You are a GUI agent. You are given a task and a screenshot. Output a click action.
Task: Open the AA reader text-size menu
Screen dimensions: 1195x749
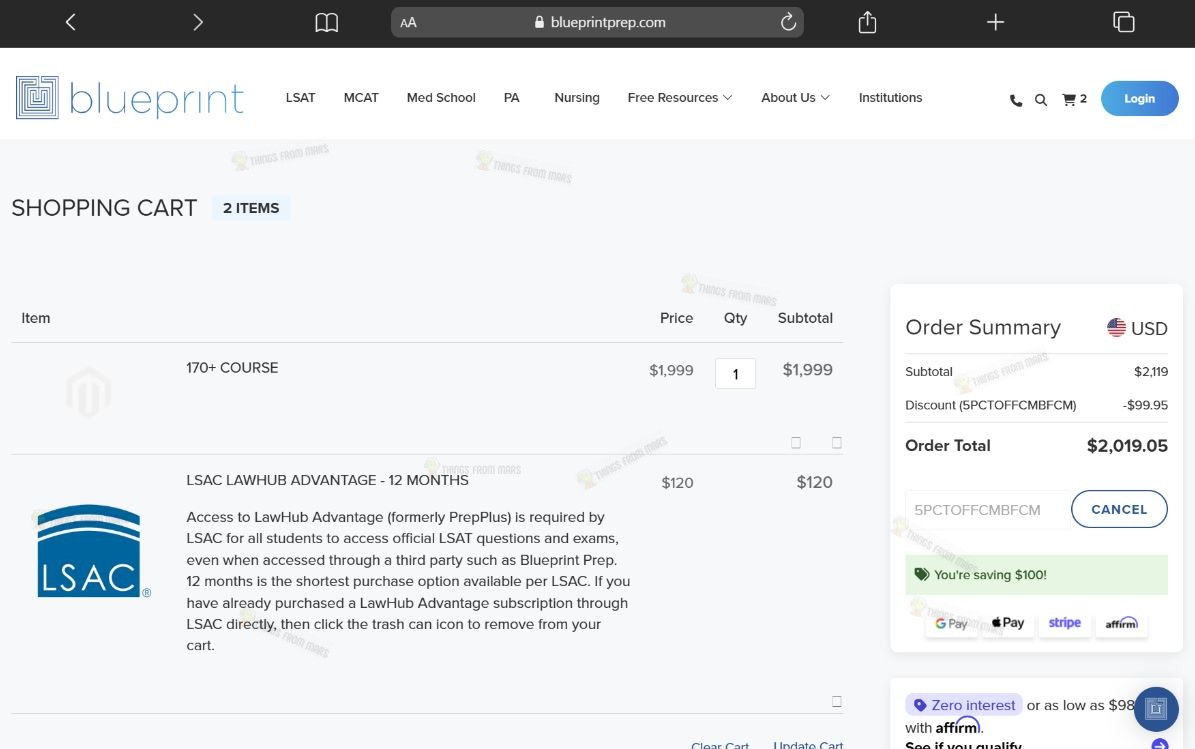[408, 23]
